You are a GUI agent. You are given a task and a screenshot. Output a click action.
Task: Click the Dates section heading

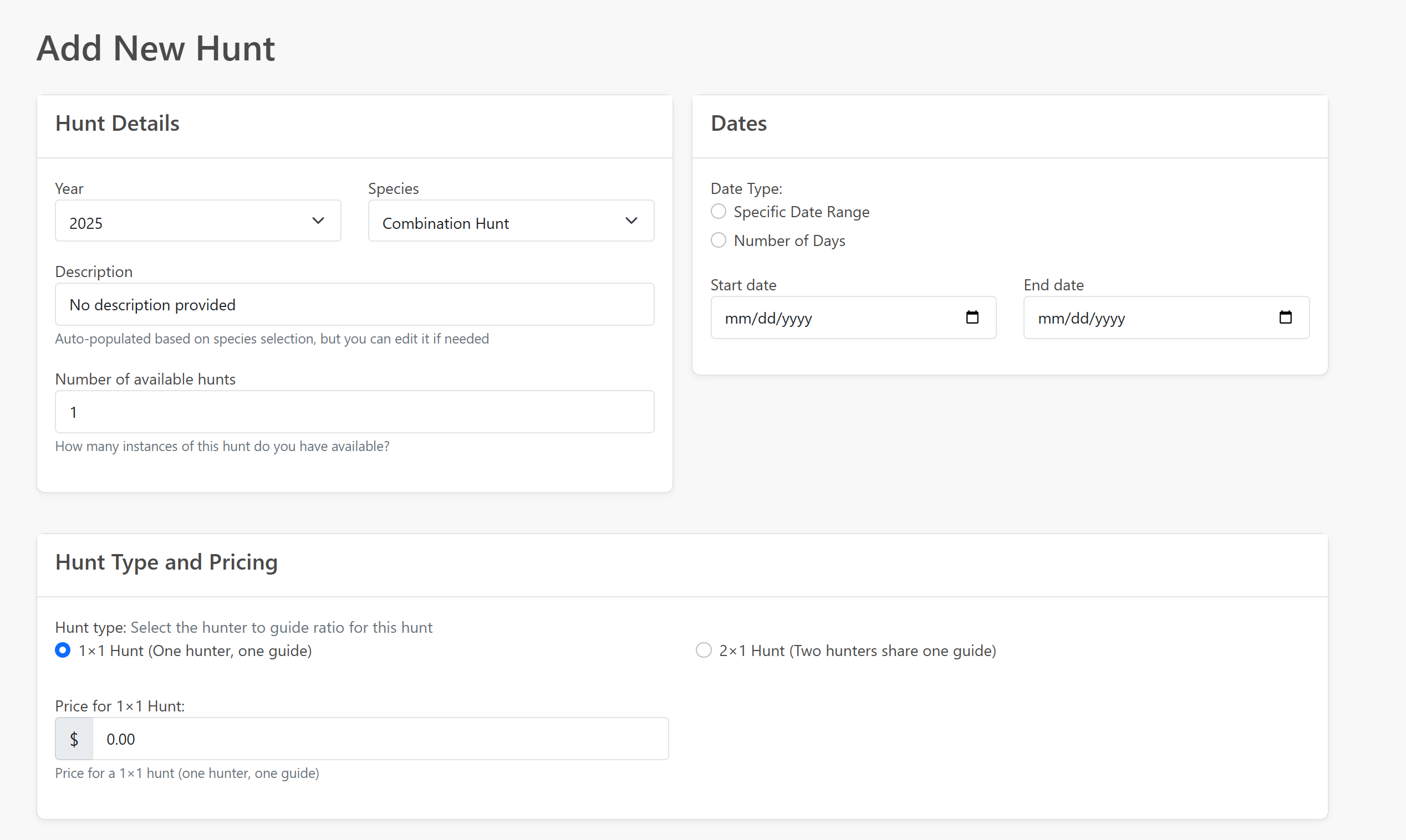(x=738, y=123)
